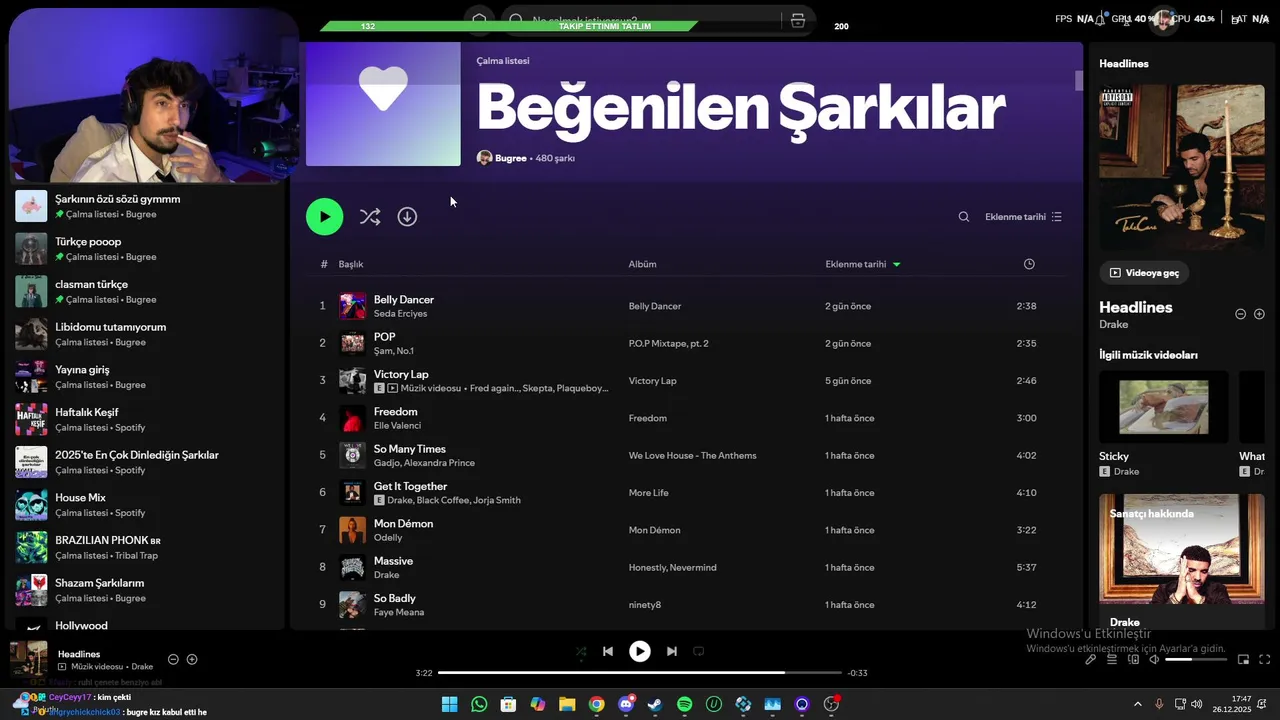Select the POP track by Şam

click(x=384, y=337)
